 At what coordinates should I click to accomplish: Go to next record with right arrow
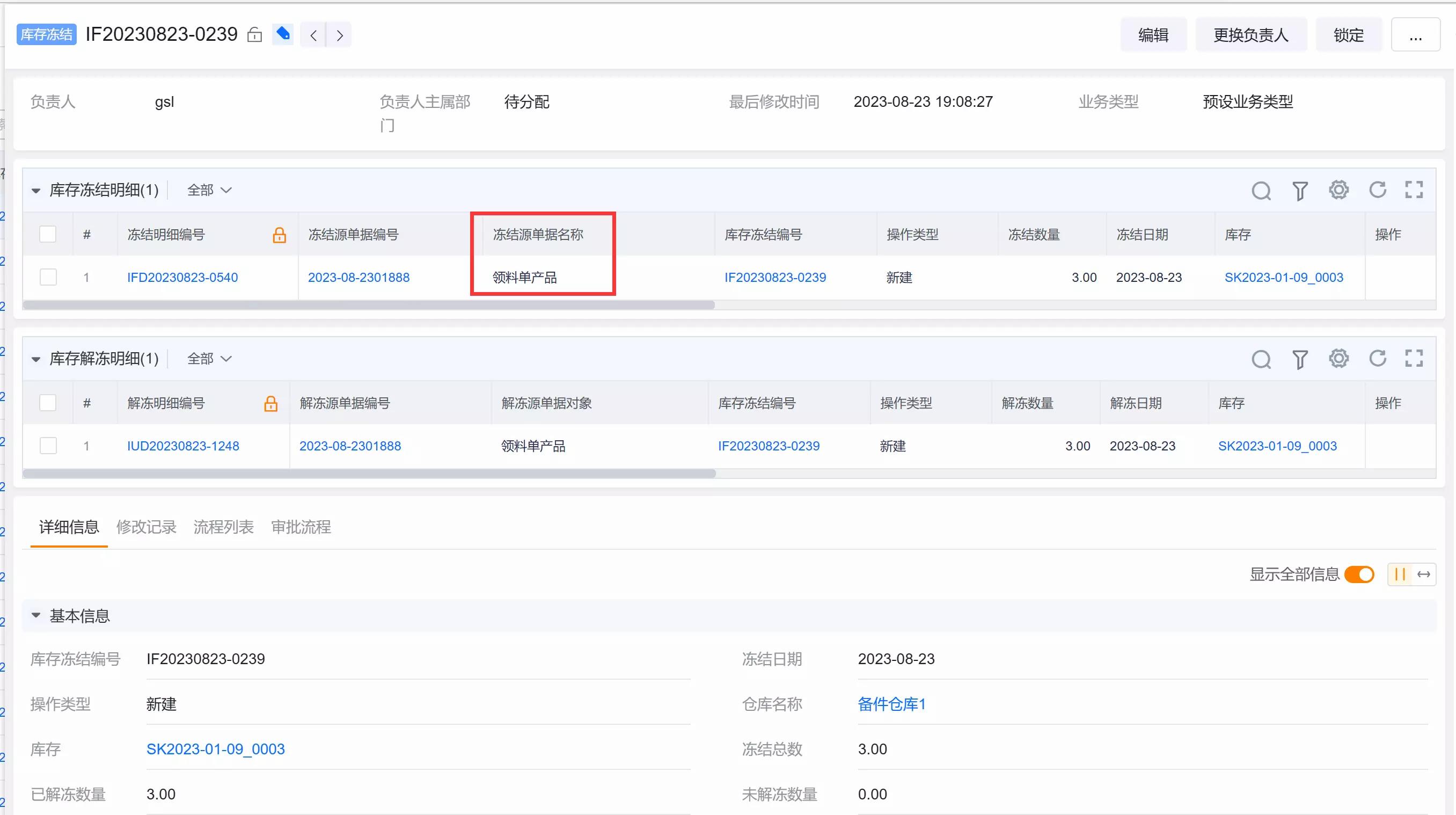click(339, 35)
